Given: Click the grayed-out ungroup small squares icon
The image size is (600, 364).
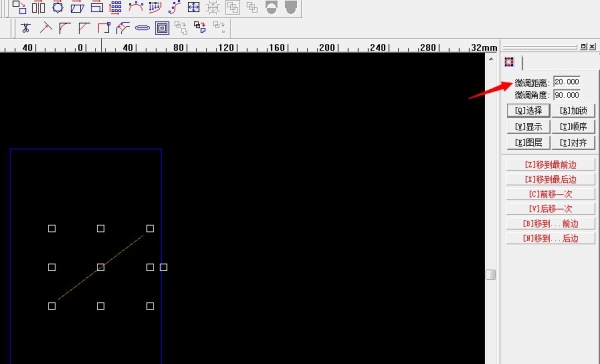Looking at the screenshot, I should 252,7.
